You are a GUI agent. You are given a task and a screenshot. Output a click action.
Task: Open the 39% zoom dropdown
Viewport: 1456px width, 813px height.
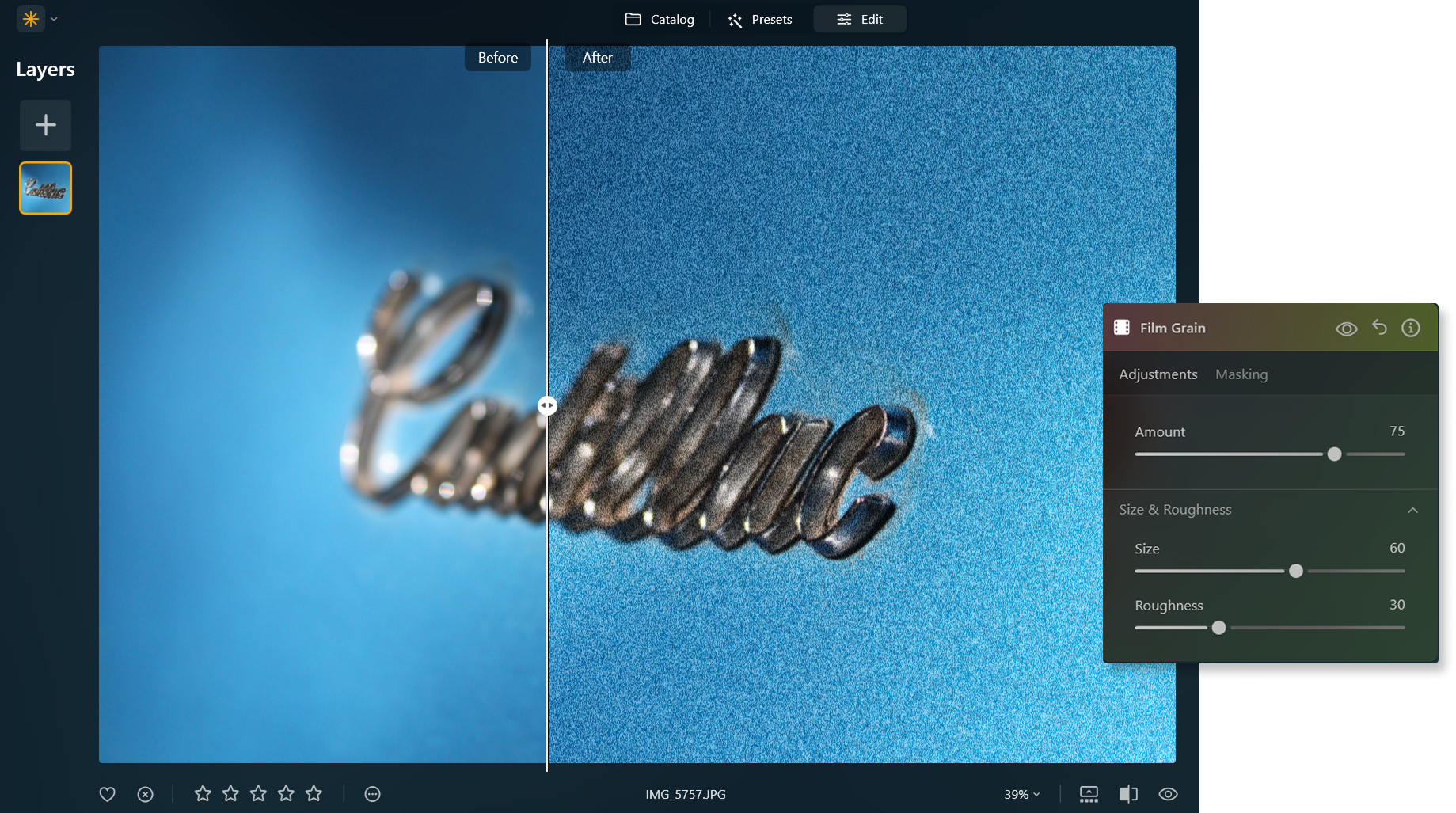pos(1021,794)
